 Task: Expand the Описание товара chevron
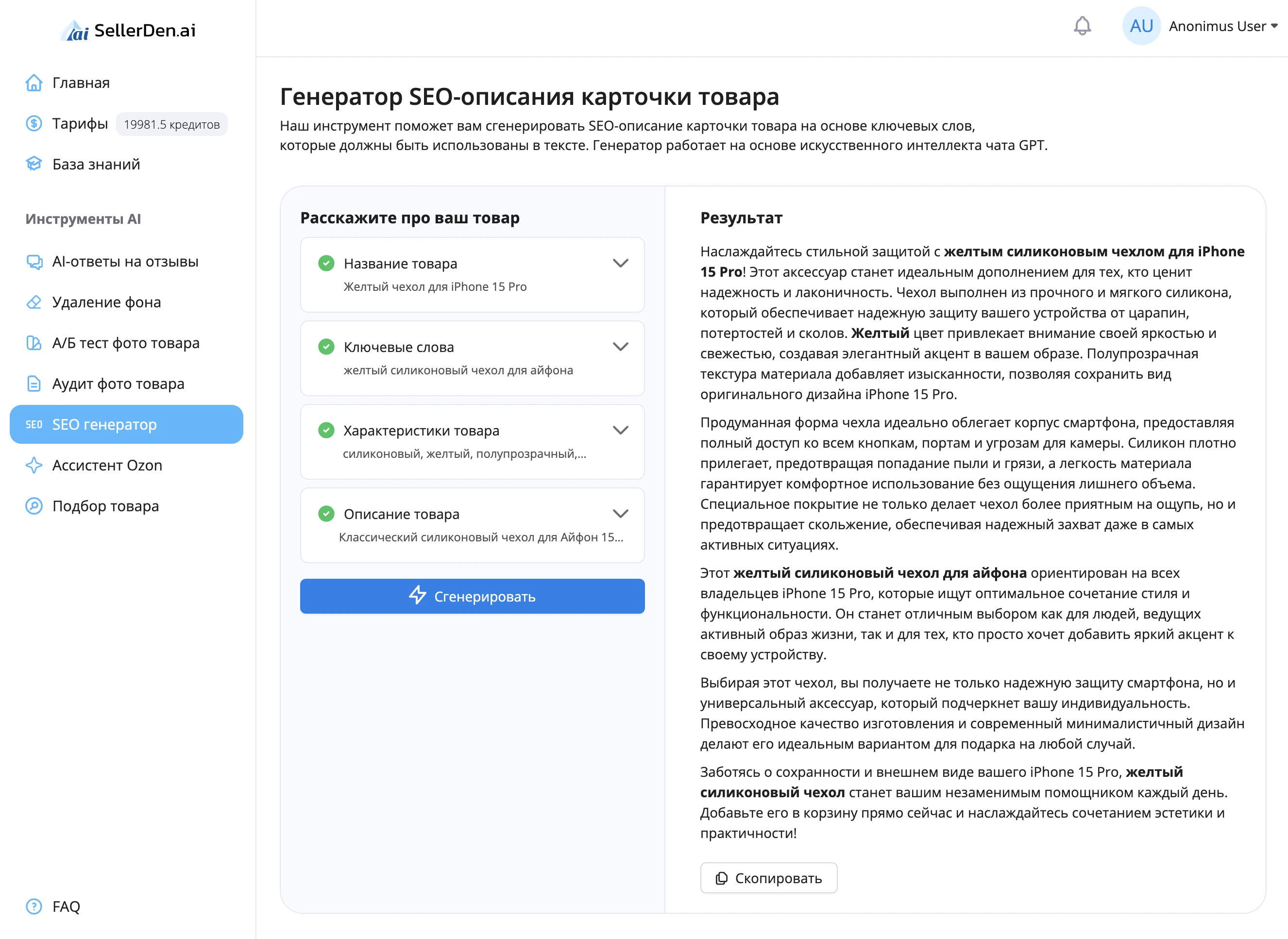620,514
